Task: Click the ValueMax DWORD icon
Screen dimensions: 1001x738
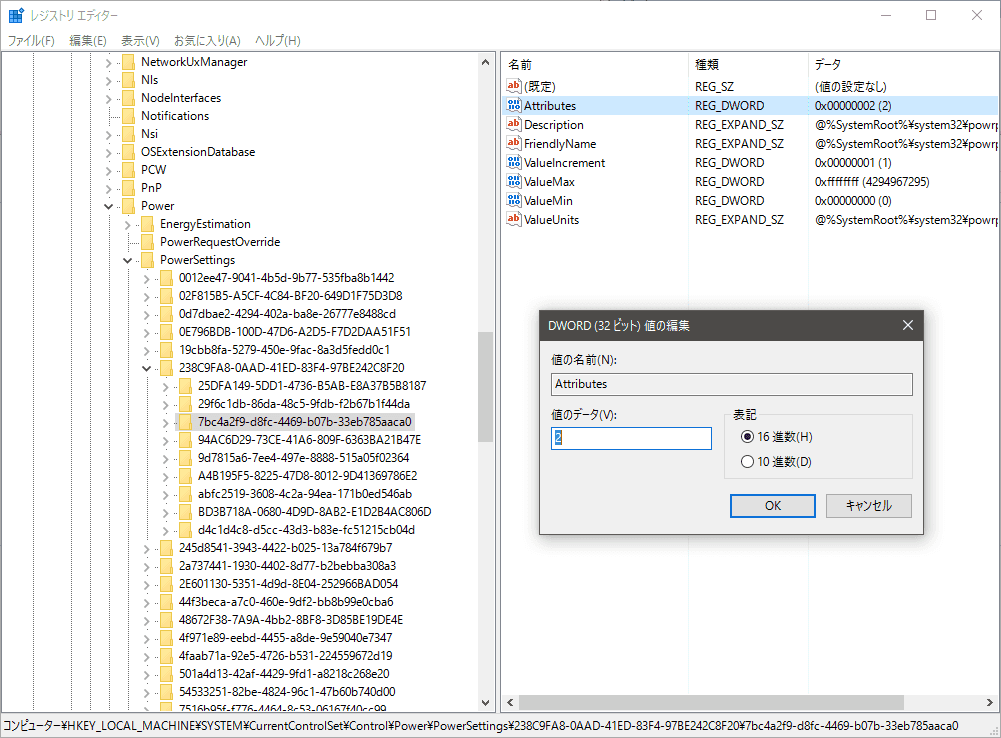Action: (514, 181)
